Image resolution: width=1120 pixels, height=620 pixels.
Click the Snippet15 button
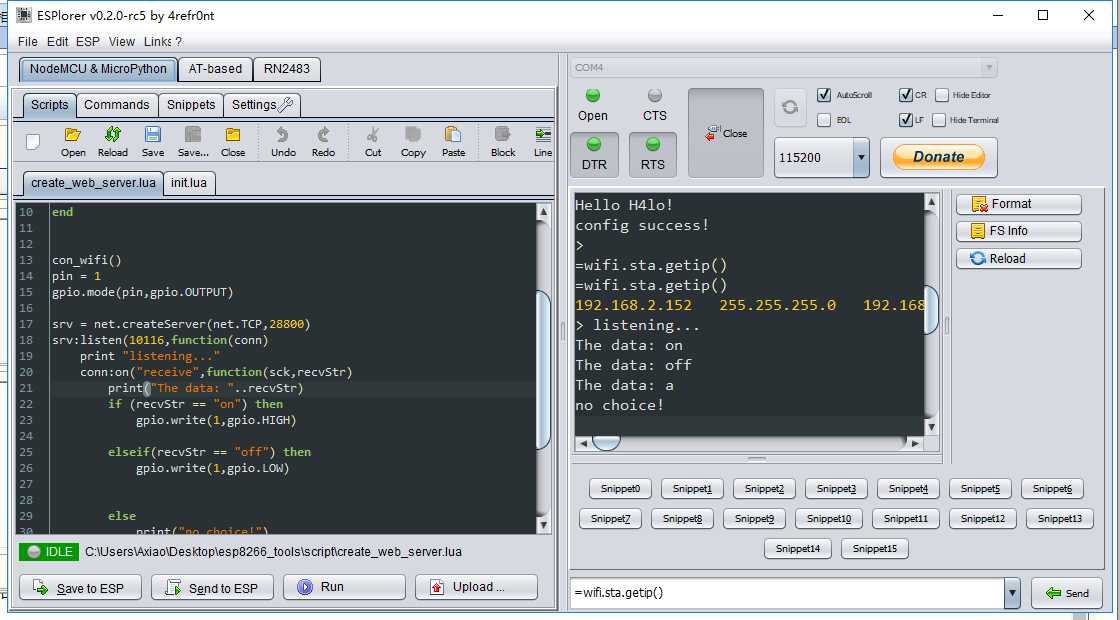pyautogui.click(x=874, y=549)
